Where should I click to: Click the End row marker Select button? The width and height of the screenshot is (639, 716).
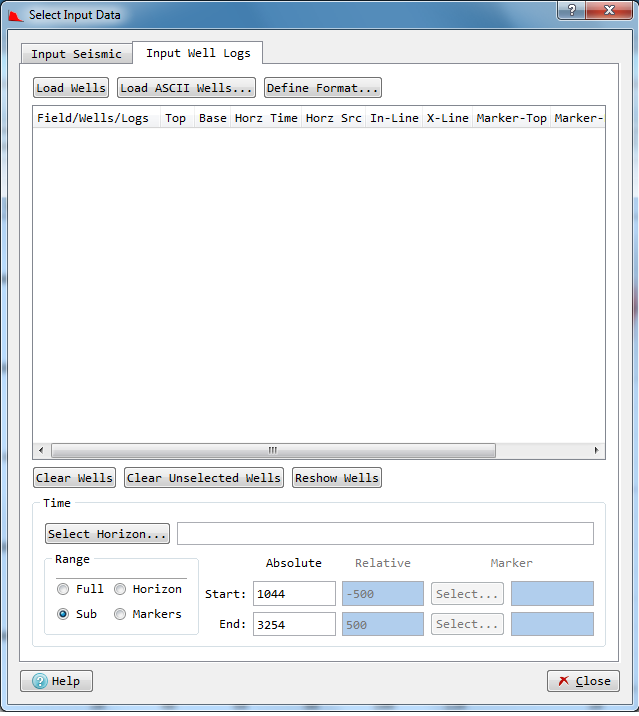tap(467, 624)
